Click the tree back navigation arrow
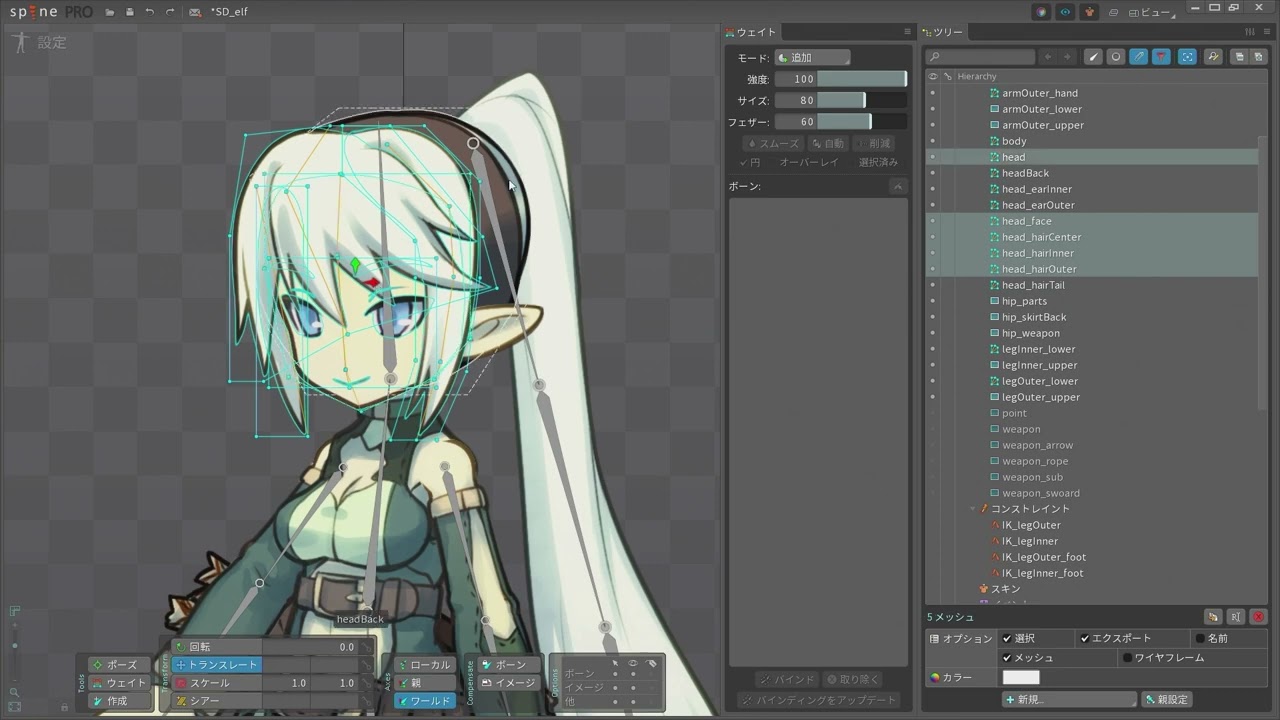Viewport: 1280px width, 720px height. pos(1048,57)
